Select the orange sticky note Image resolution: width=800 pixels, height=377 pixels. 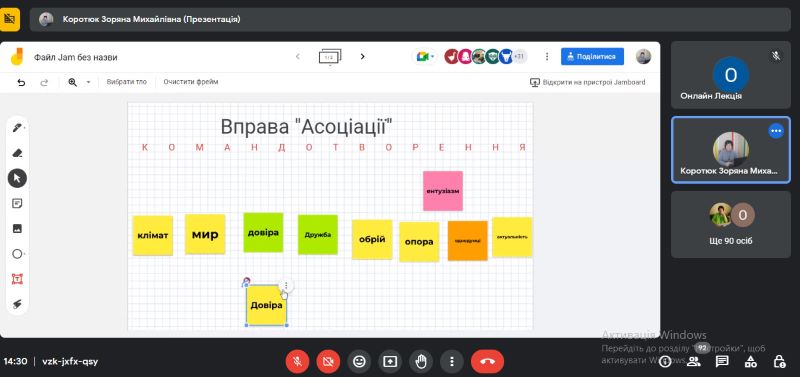[x=468, y=241]
